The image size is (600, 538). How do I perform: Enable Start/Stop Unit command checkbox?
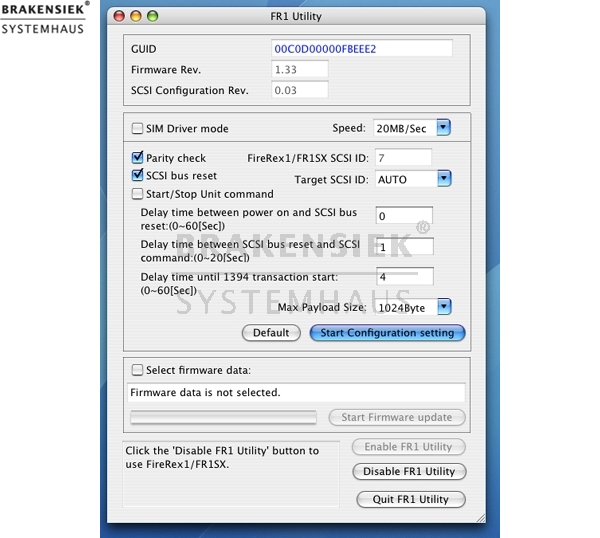pos(137,194)
